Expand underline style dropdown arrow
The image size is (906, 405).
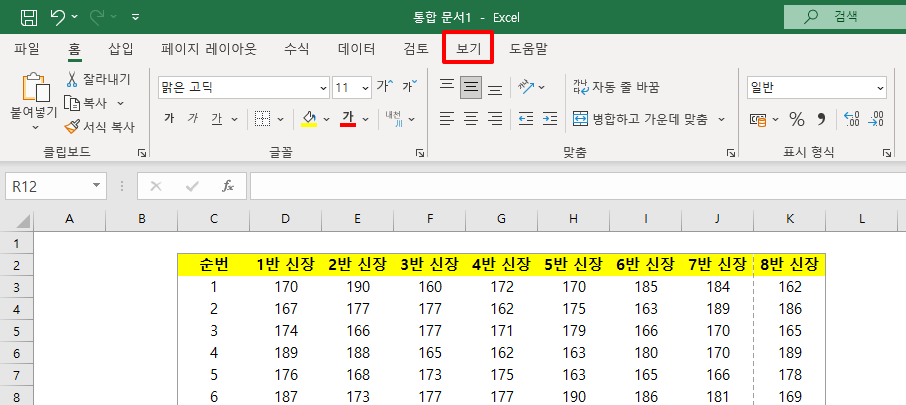(x=234, y=120)
